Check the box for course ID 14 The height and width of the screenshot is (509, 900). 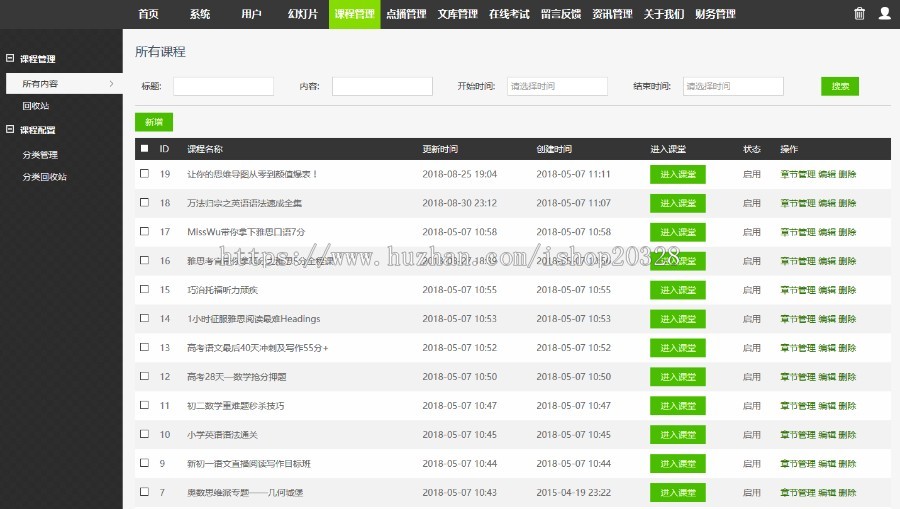145,318
